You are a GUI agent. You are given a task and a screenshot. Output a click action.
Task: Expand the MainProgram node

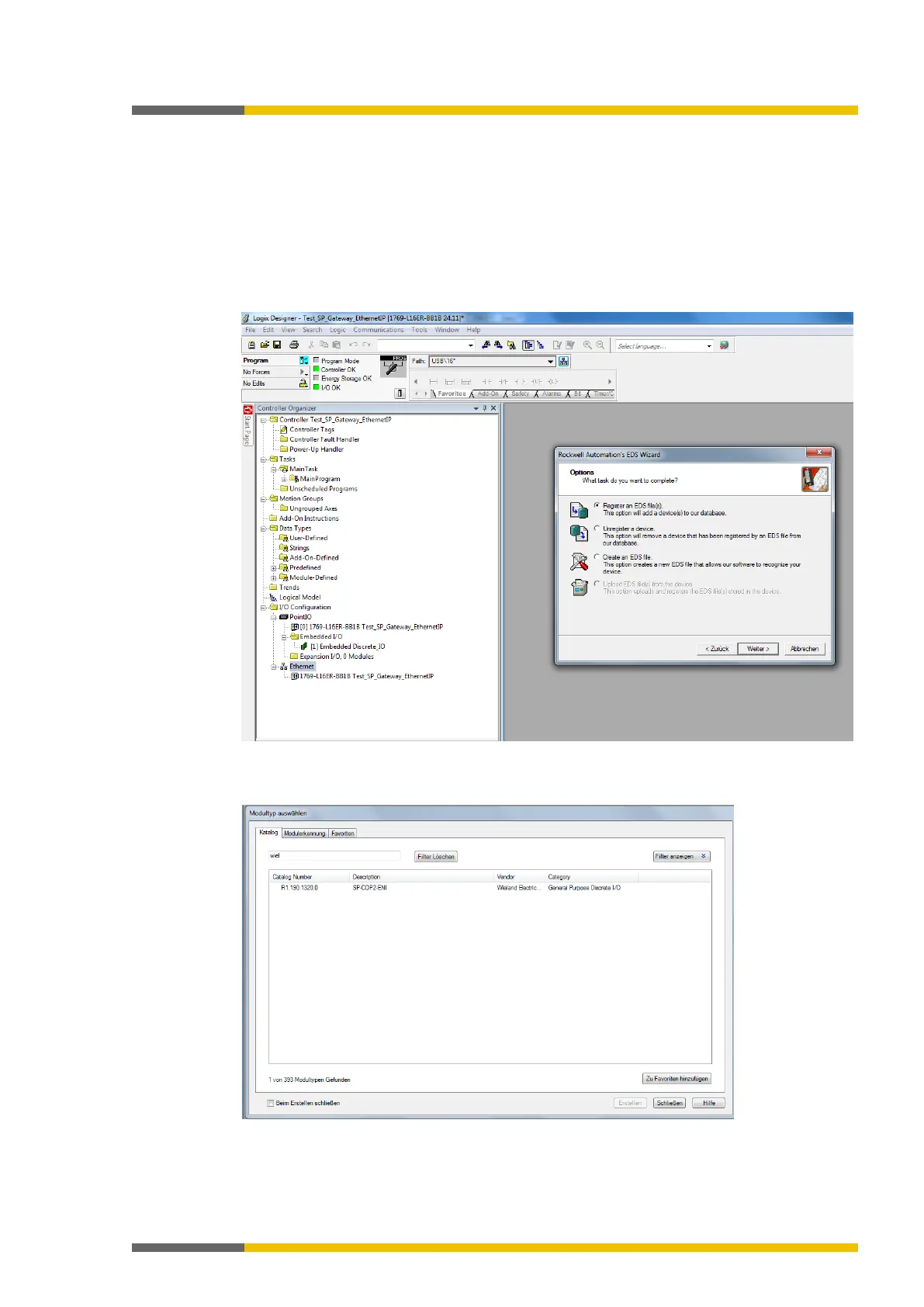284,479
